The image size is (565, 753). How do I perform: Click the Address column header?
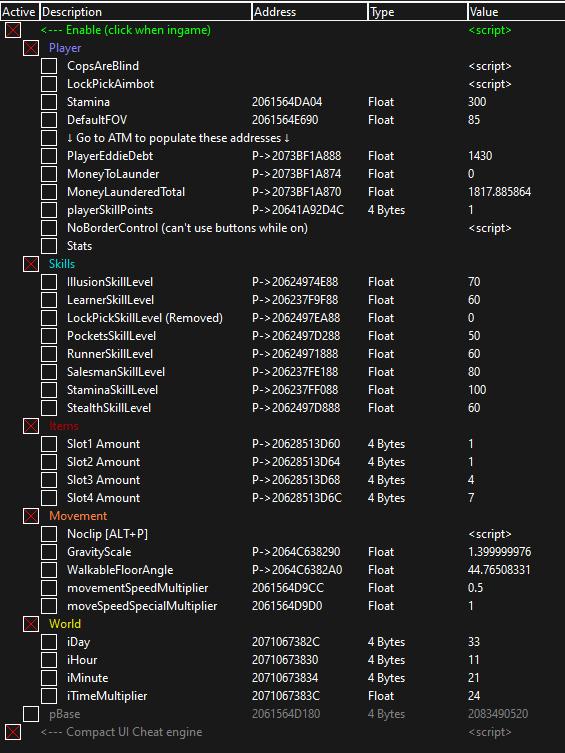[309, 12]
